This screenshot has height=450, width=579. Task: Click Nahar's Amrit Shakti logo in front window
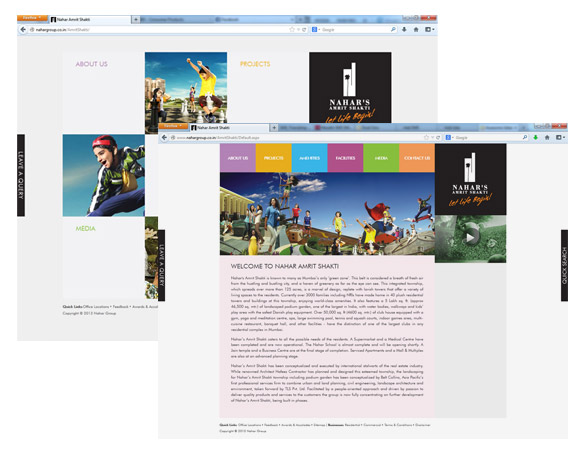tap(470, 179)
